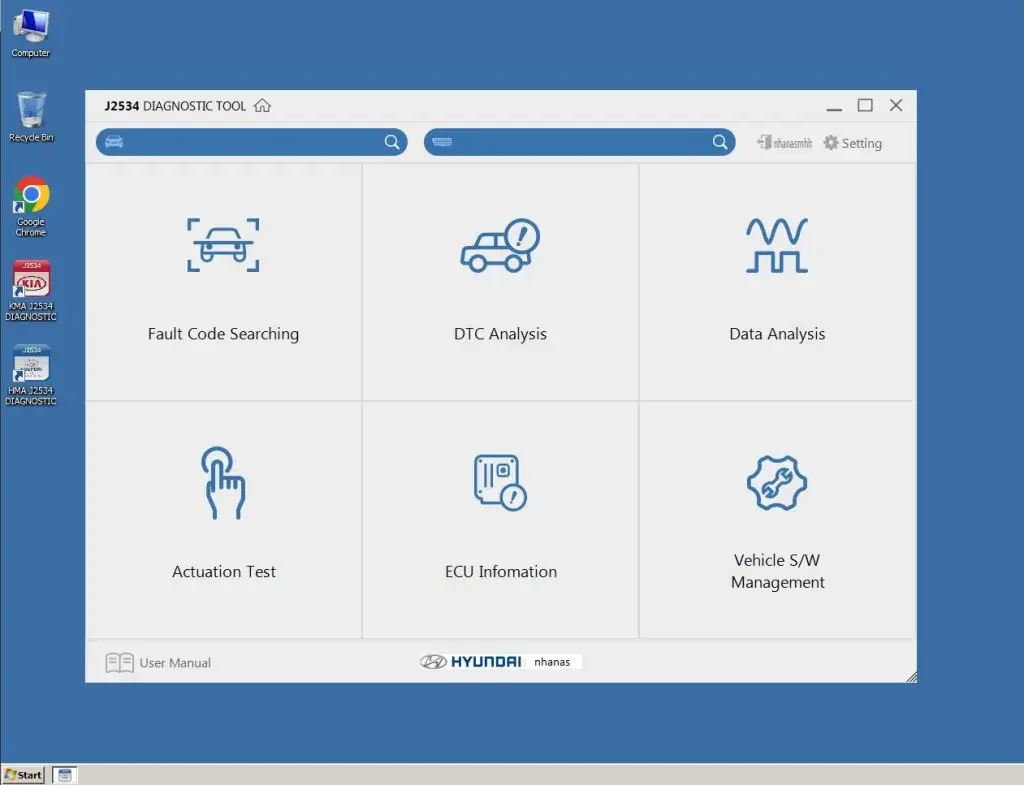Click the Hyundai logo in footer
Image resolution: width=1024 pixels, height=785 pixels.
point(472,662)
